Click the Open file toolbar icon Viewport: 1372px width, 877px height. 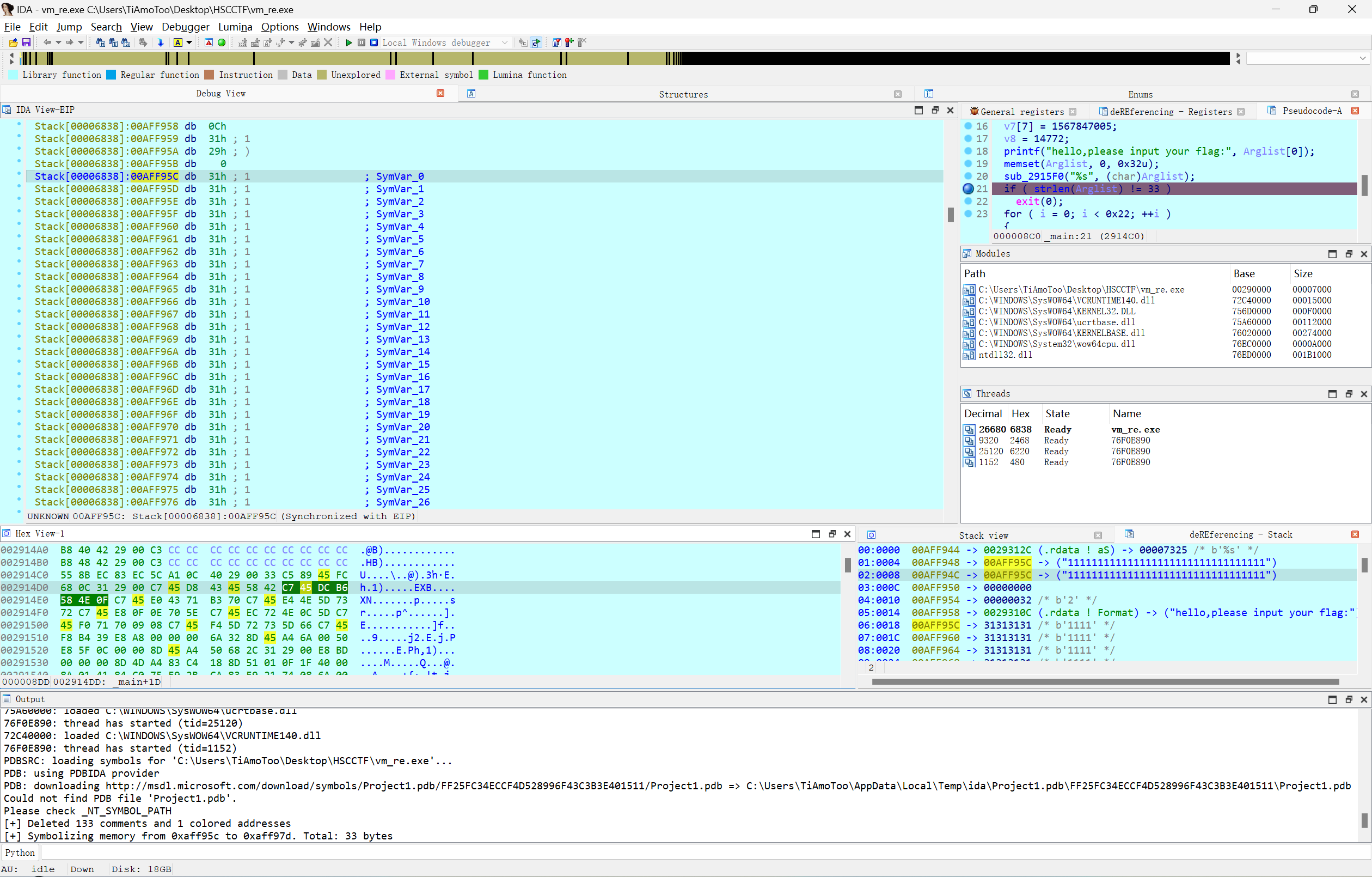(13, 43)
